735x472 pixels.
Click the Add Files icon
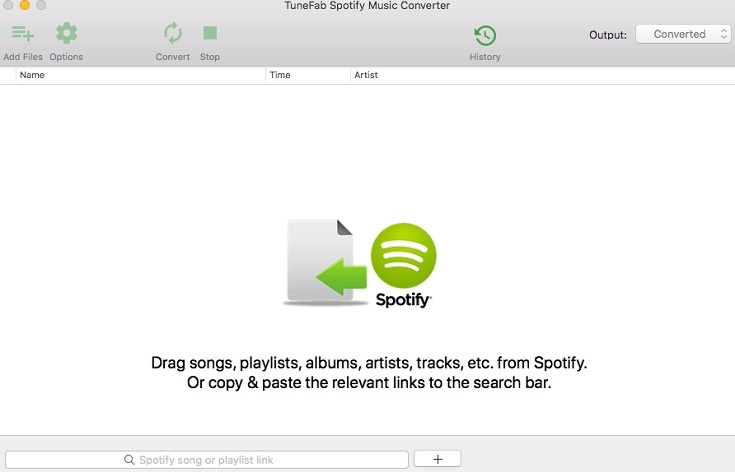22,34
